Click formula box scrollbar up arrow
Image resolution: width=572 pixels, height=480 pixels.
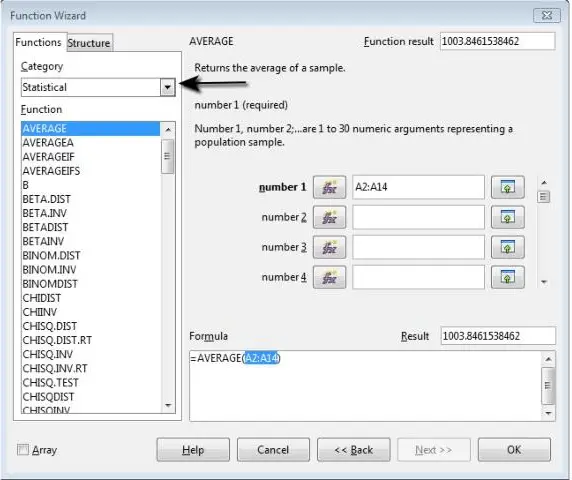548,360
